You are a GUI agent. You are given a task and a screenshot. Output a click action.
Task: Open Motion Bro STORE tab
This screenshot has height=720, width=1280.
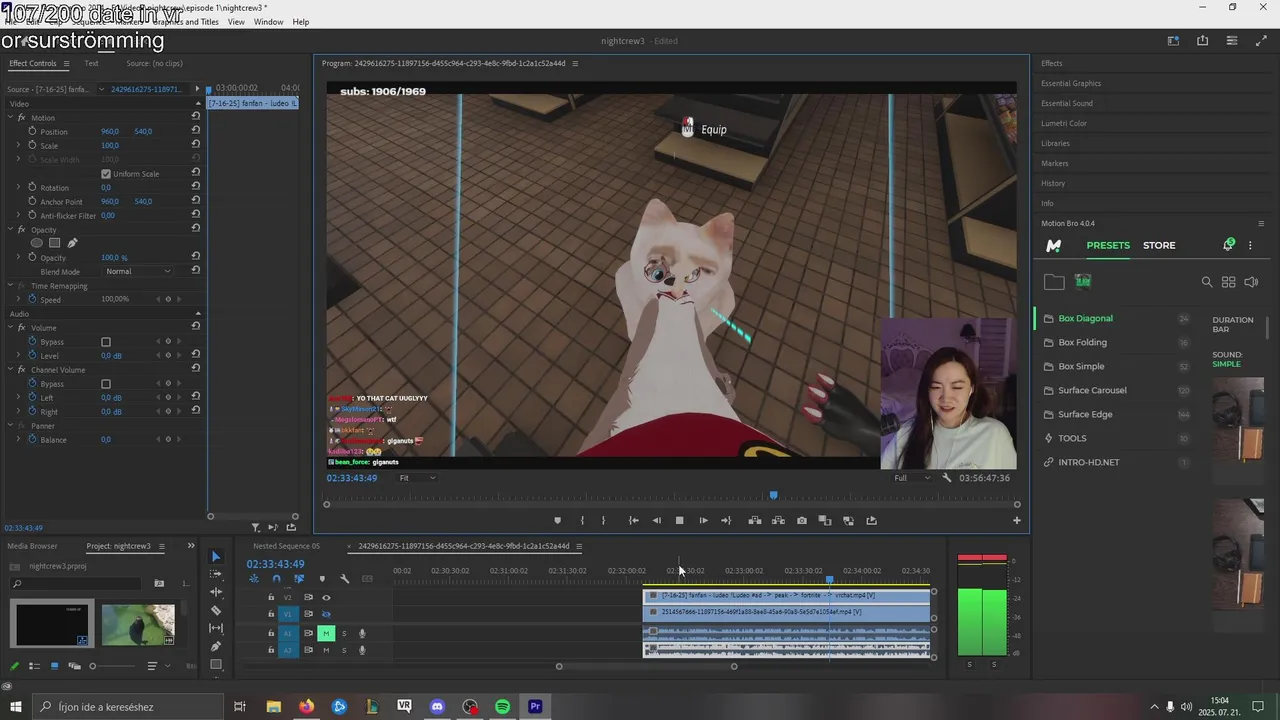point(1159,245)
